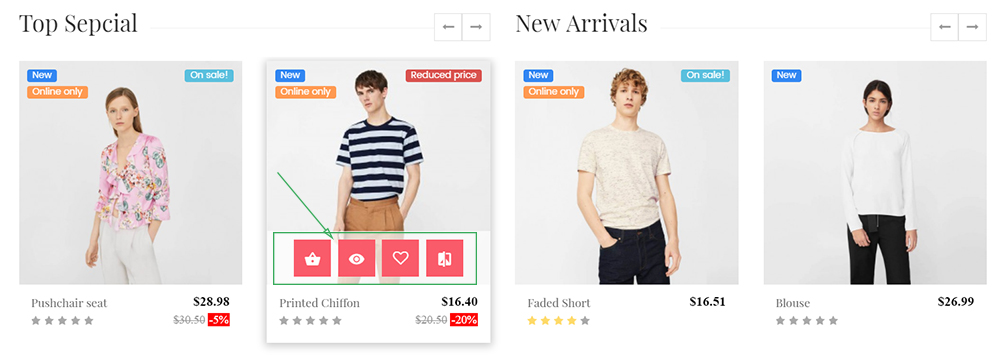Select the Pushchair seat floral blouse image

tap(131, 173)
